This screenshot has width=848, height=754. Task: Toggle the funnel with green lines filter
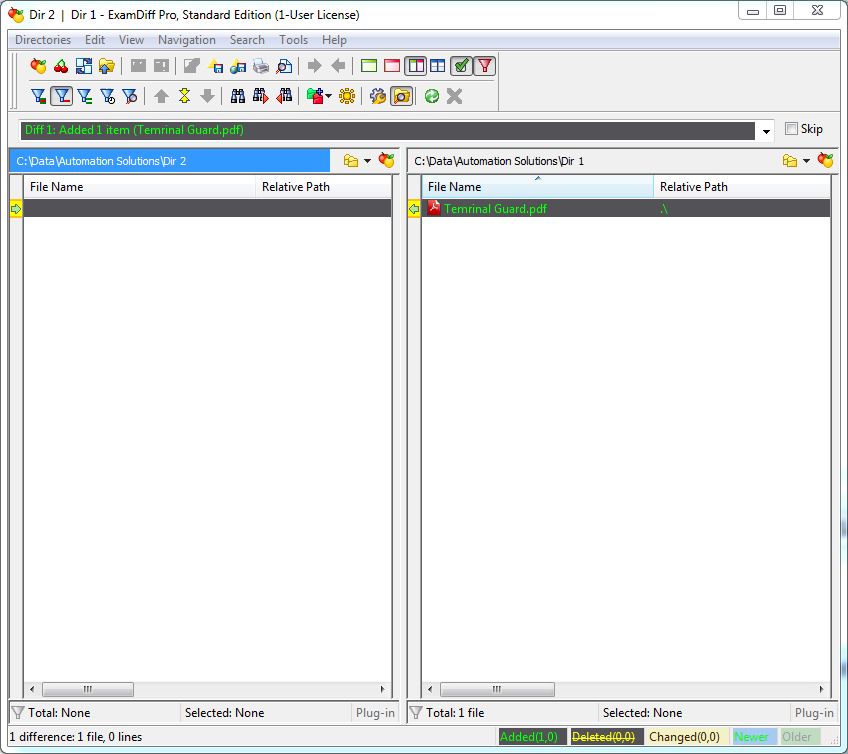tap(84, 96)
